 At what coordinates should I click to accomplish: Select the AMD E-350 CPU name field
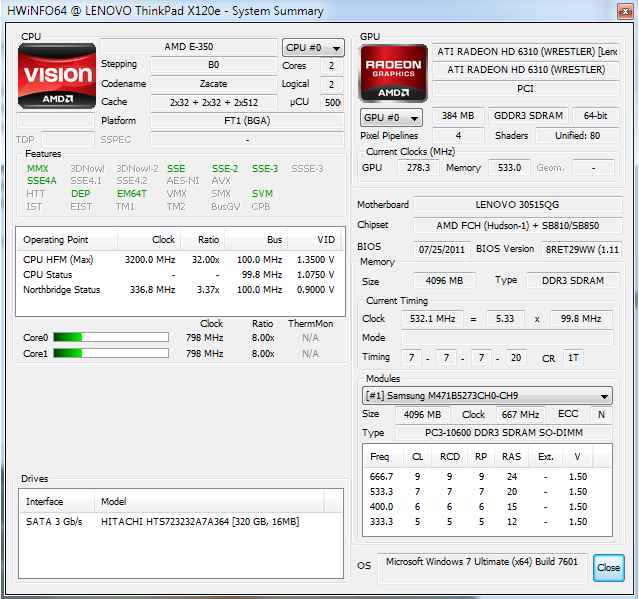coord(189,46)
